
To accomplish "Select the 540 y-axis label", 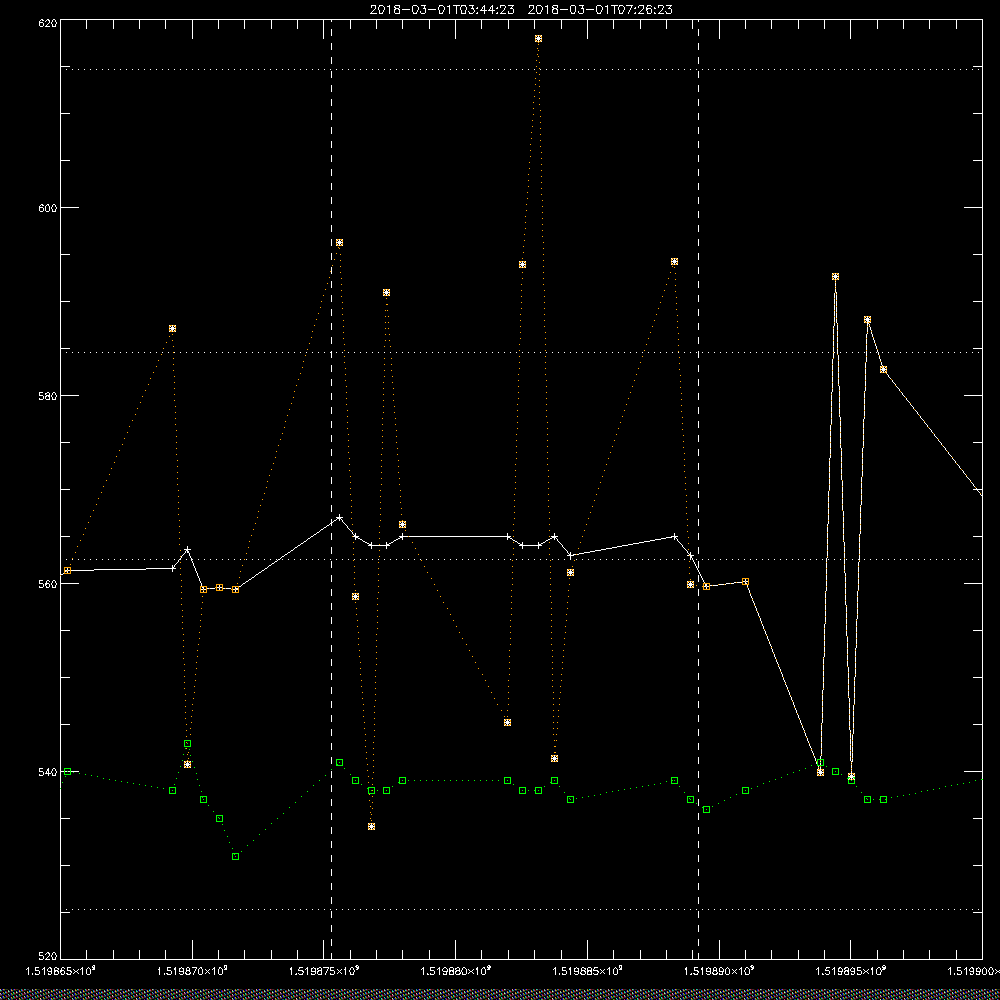I will [48, 771].
